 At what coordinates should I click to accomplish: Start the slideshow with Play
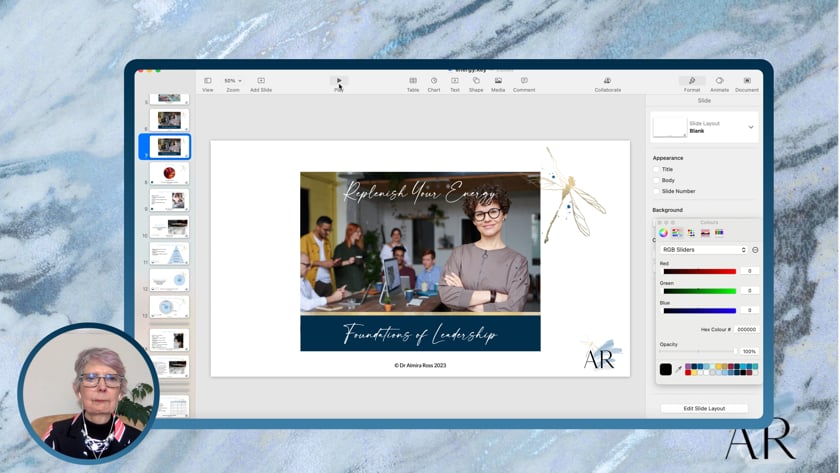point(339,80)
